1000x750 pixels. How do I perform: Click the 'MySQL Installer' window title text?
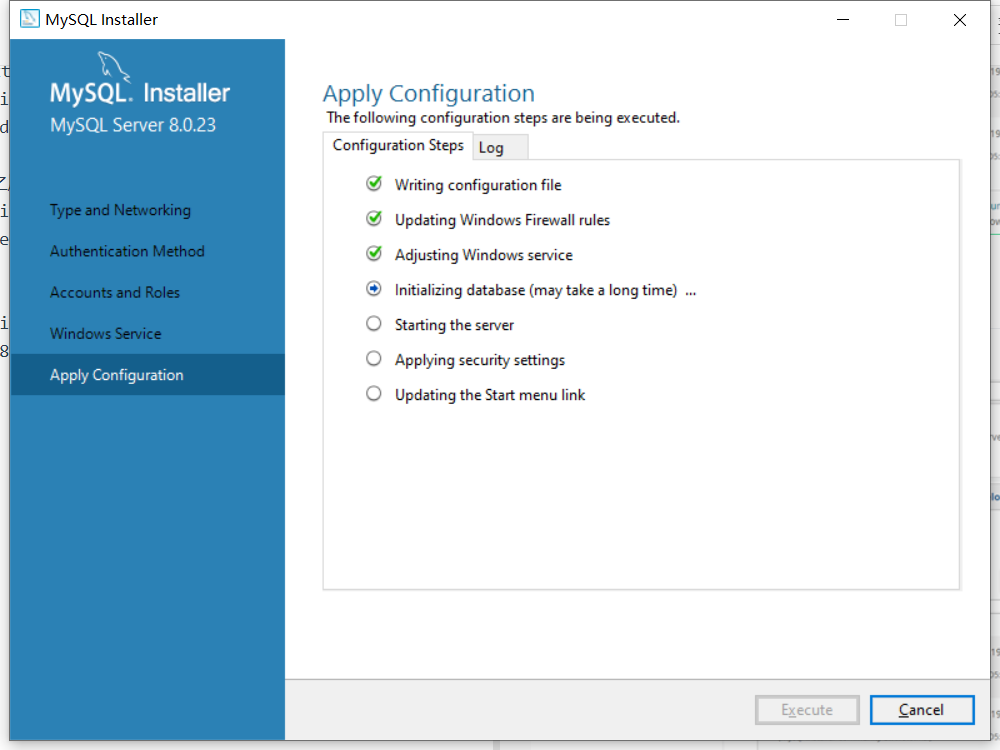tap(101, 20)
